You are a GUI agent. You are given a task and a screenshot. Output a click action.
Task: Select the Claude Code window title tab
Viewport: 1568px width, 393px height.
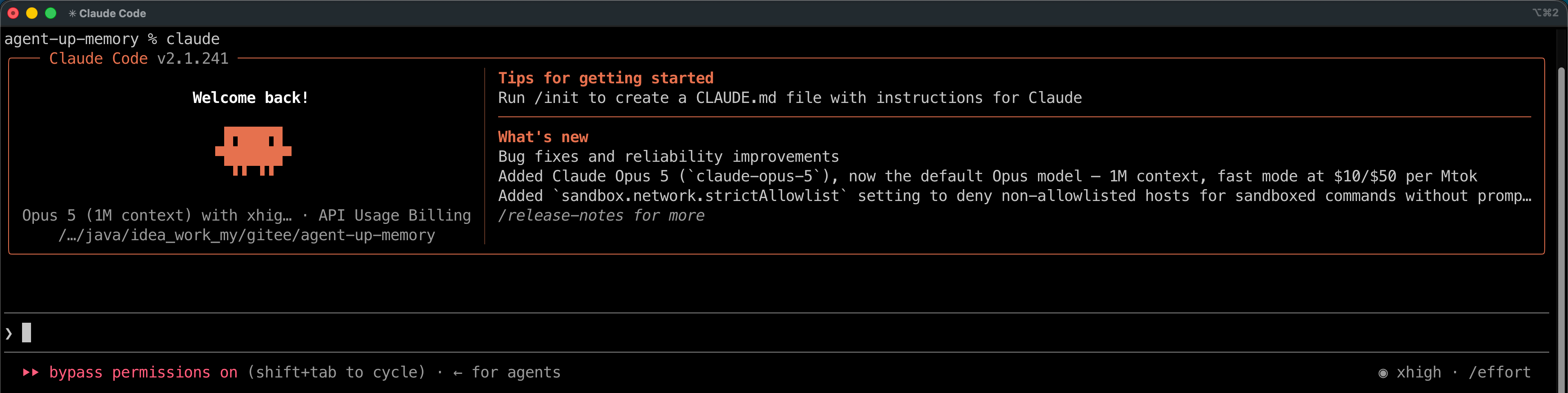tap(107, 13)
